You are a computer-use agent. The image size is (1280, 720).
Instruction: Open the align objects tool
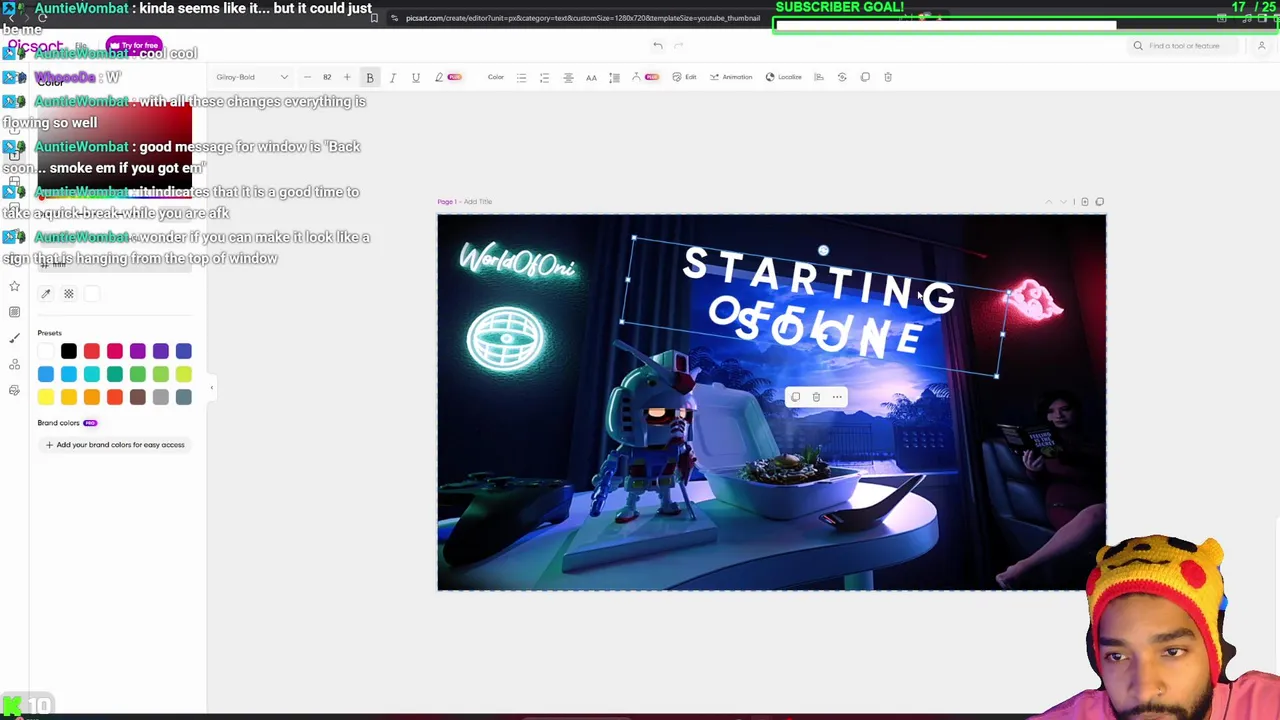(x=819, y=77)
